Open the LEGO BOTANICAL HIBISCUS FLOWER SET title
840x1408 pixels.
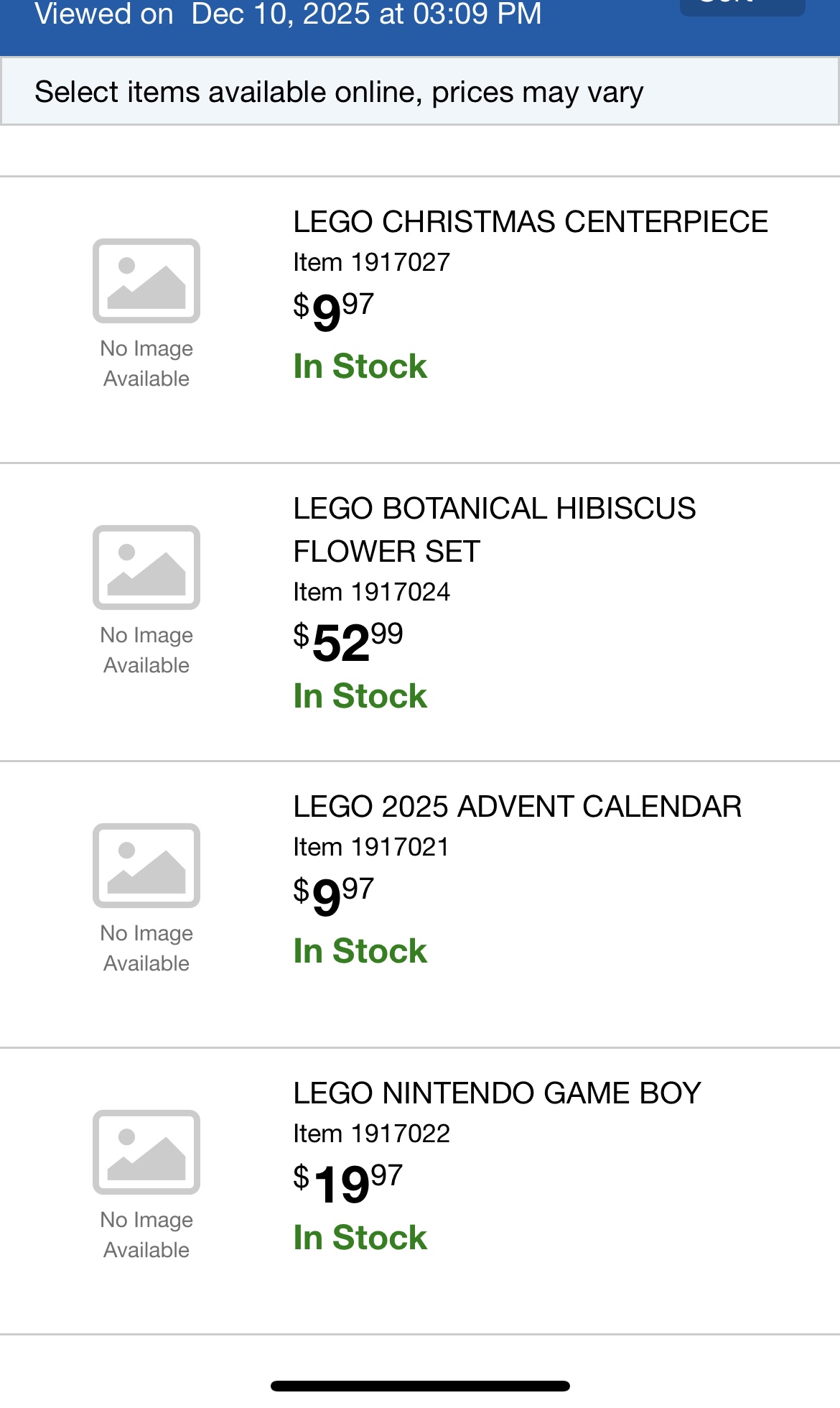click(x=494, y=529)
